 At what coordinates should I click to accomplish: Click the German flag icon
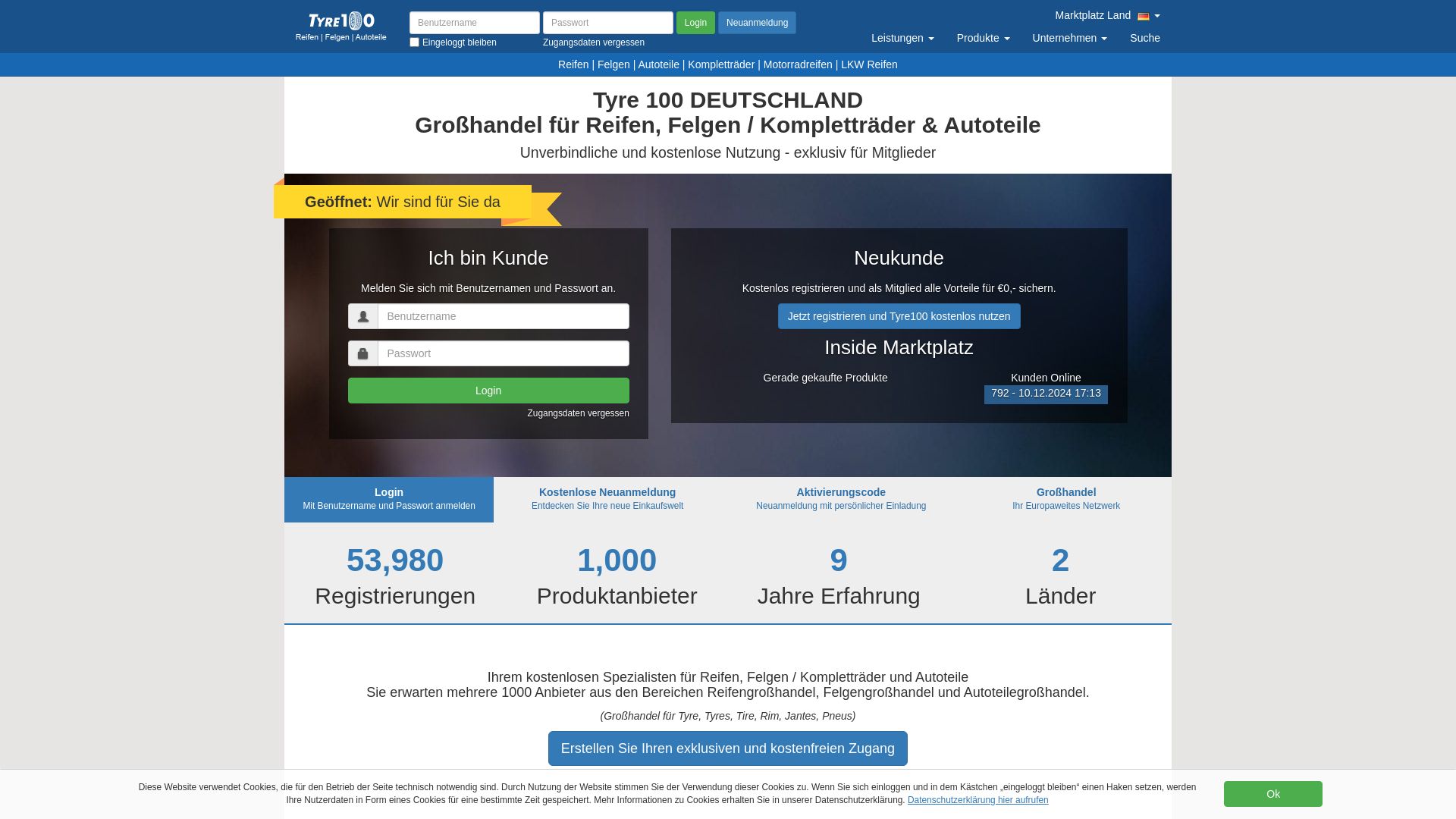pyautogui.click(x=1144, y=16)
